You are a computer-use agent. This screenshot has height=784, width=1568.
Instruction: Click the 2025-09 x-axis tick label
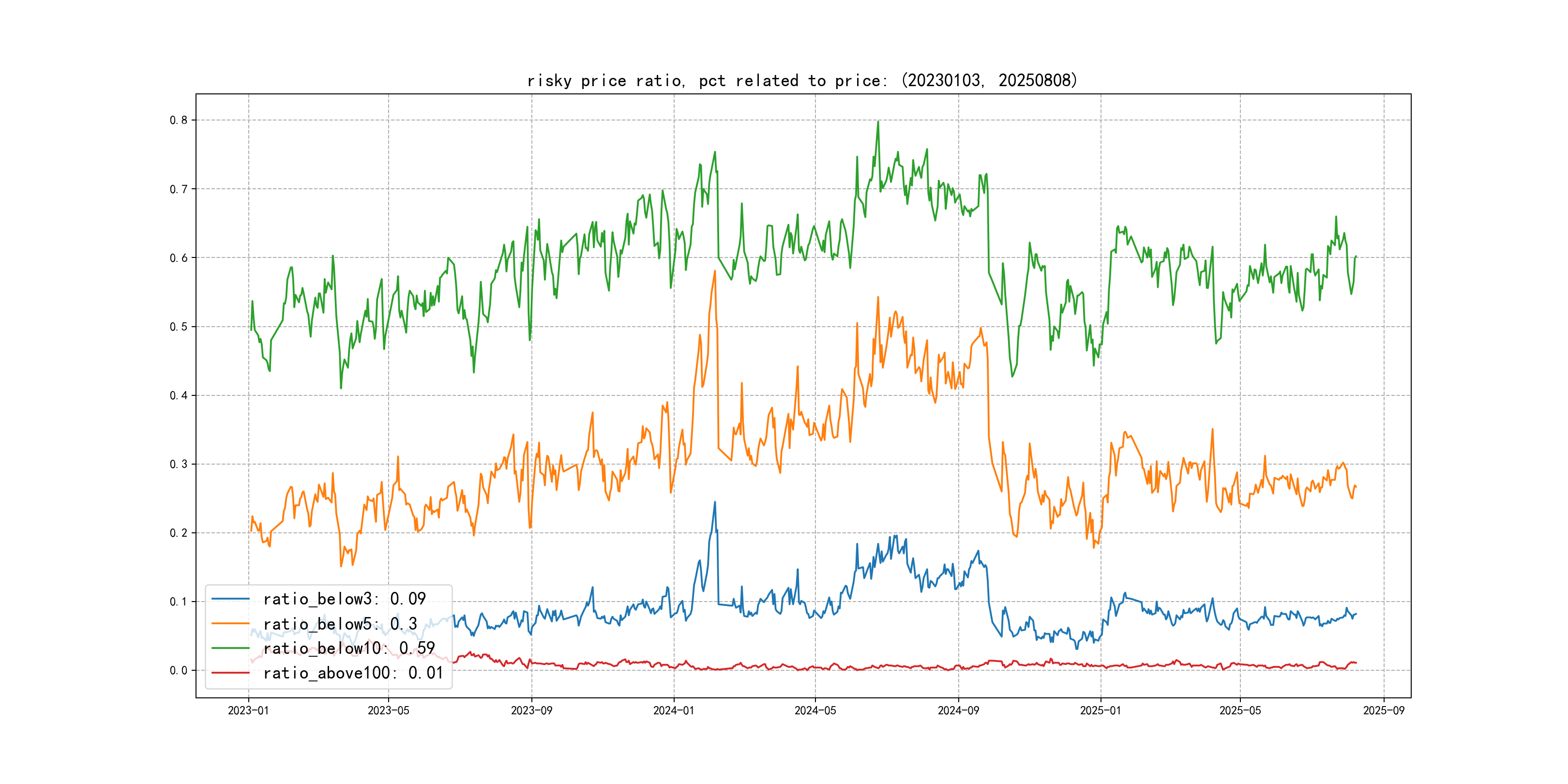coord(1384,710)
